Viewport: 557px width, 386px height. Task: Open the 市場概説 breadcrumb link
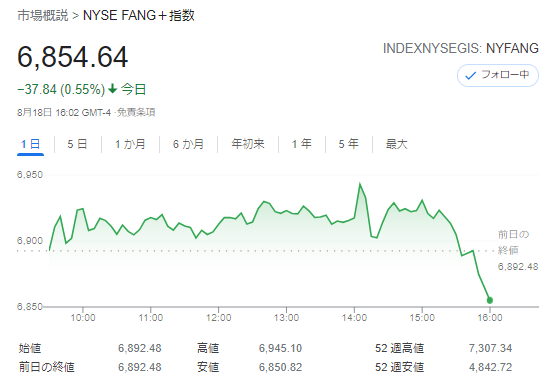43,16
